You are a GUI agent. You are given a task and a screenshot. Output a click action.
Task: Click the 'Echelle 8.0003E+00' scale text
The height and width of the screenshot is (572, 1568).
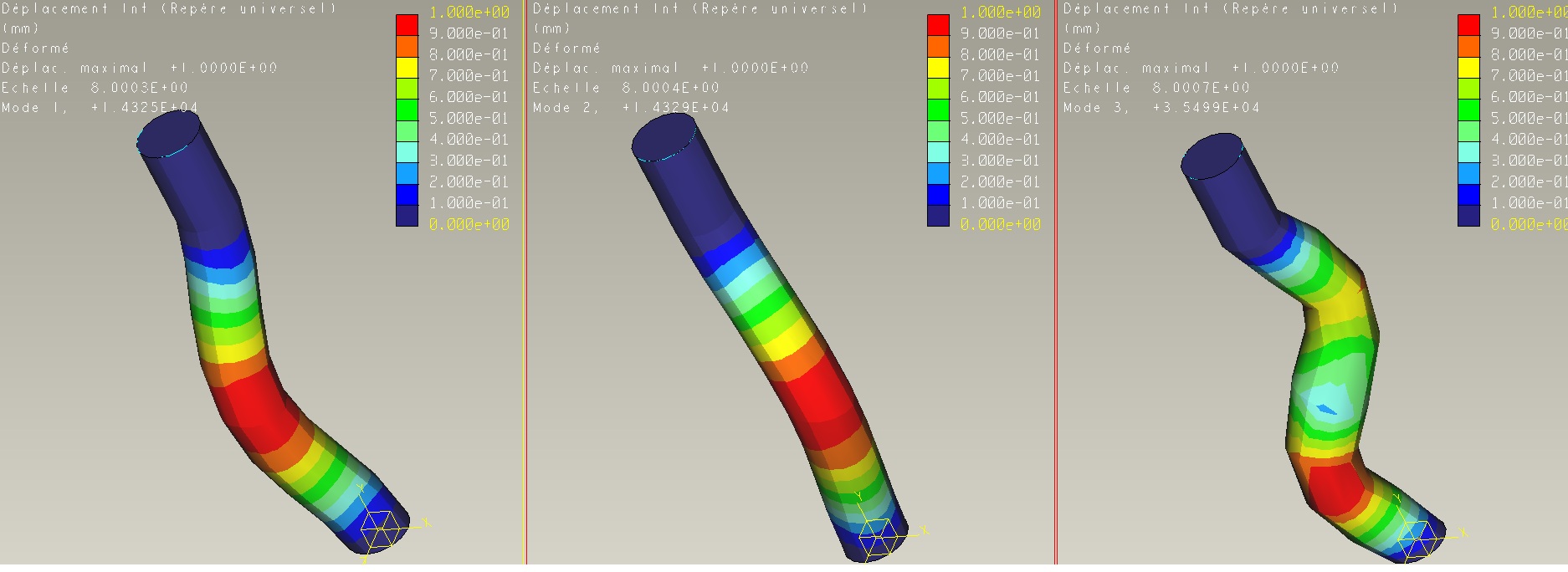pos(95,88)
